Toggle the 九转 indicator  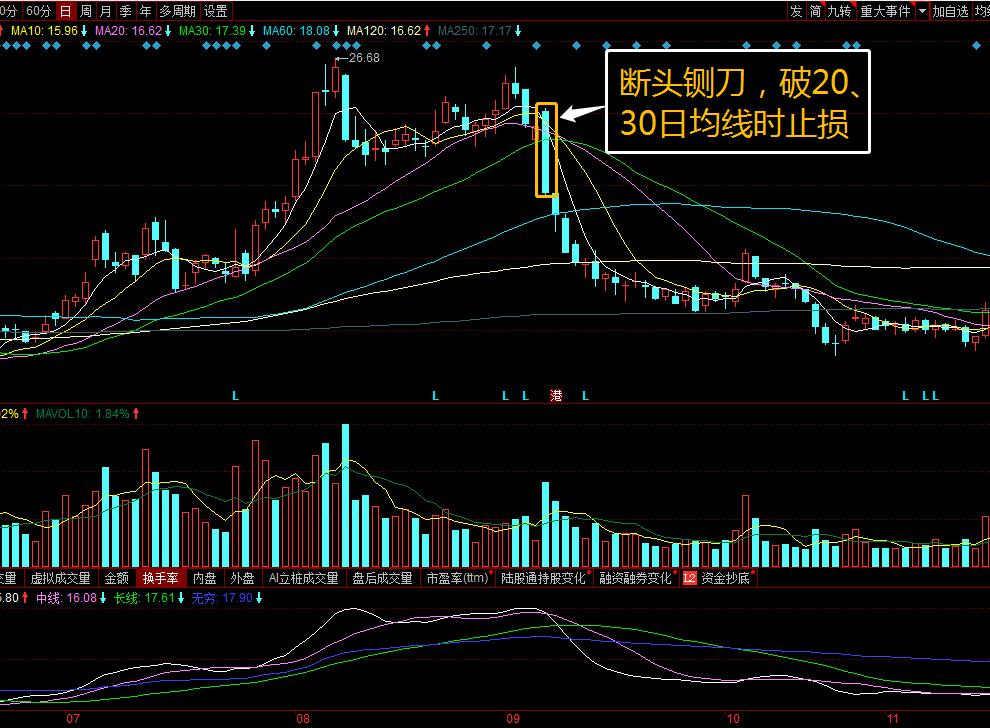coord(839,11)
